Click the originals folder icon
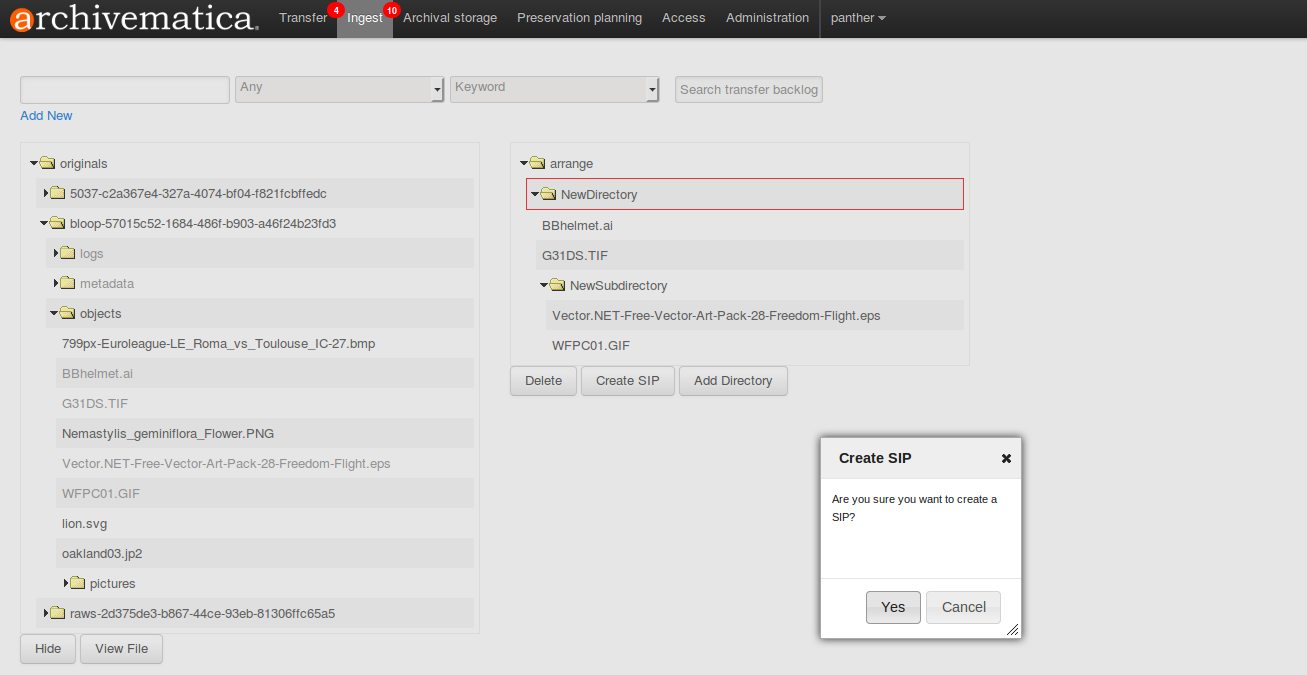Screen dimensions: 1307x675 47,163
